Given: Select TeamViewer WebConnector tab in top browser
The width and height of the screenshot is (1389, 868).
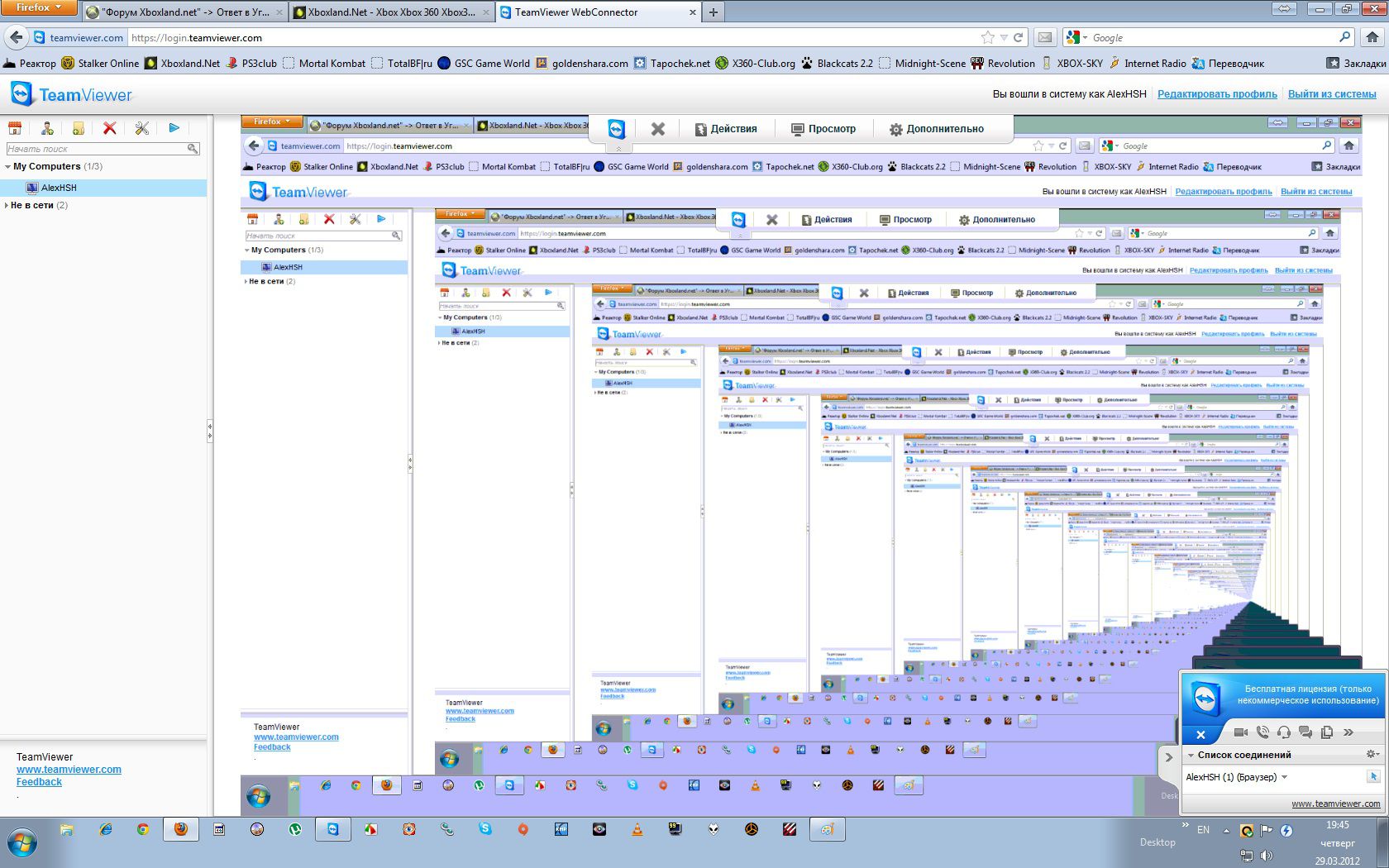Looking at the screenshot, I should (598, 12).
